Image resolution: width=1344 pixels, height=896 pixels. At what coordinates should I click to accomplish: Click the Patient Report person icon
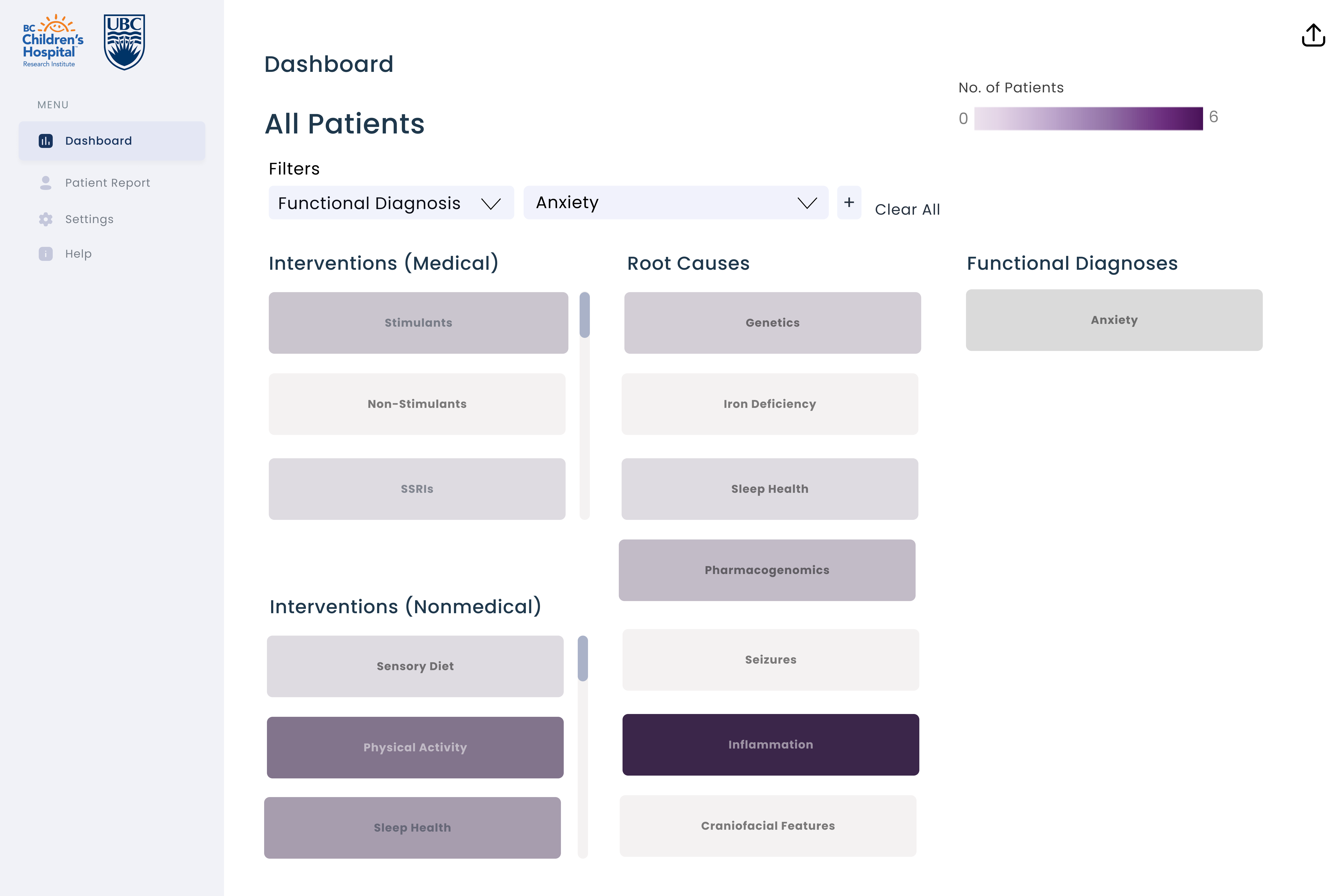click(46, 183)
